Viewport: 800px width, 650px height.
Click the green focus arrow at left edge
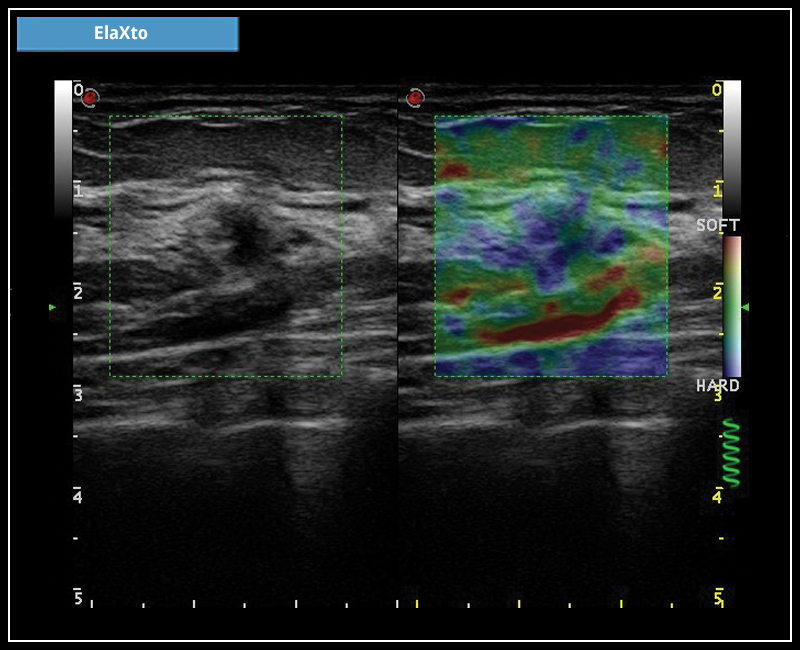[x=52, y=307]
